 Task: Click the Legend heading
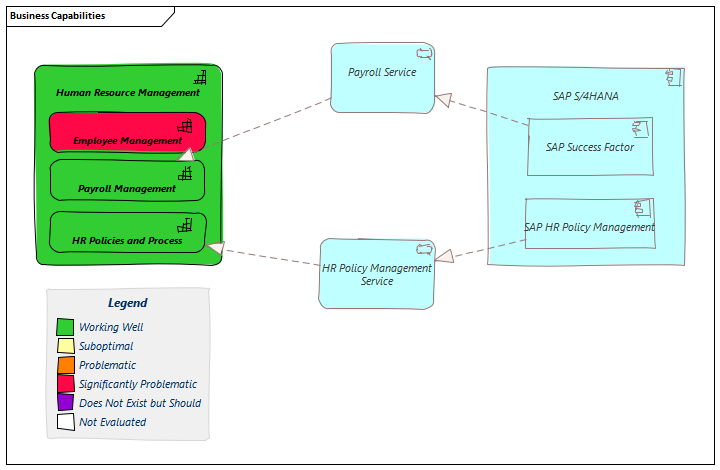[x=128, y=303]
